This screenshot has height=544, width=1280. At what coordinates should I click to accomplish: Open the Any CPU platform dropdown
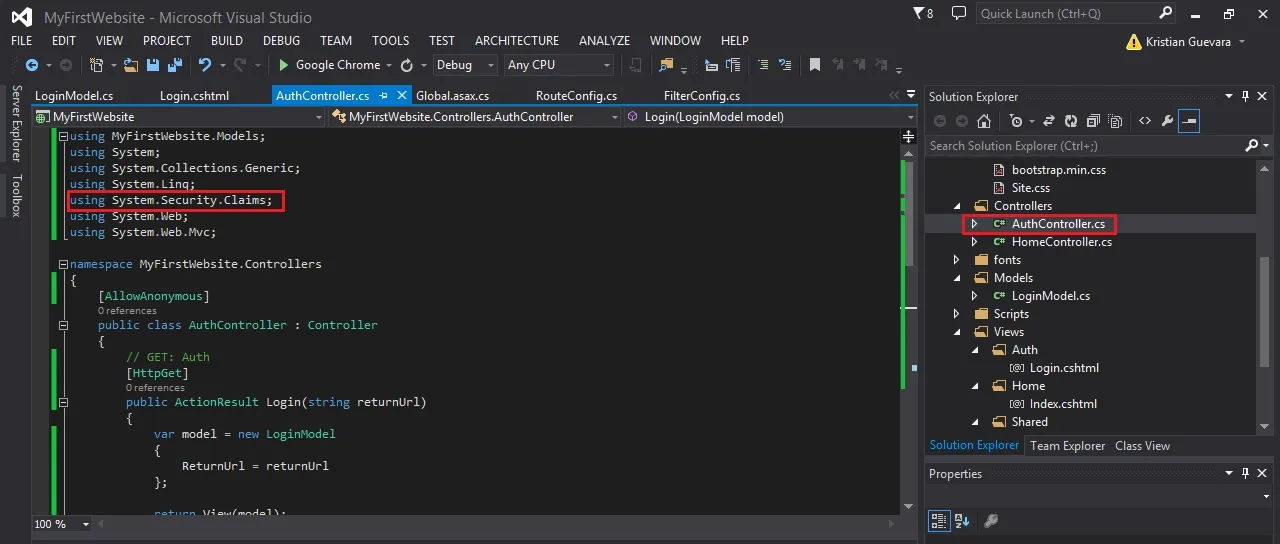coord(559,65)
